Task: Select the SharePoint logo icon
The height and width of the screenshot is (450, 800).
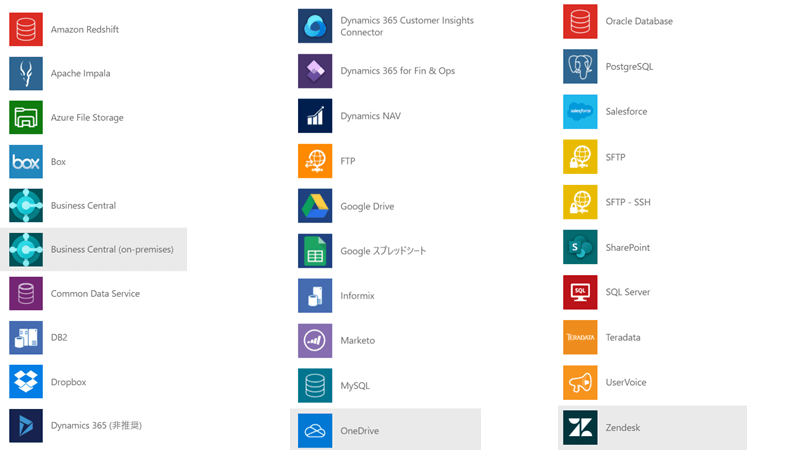Action: [x=580, y=247]
